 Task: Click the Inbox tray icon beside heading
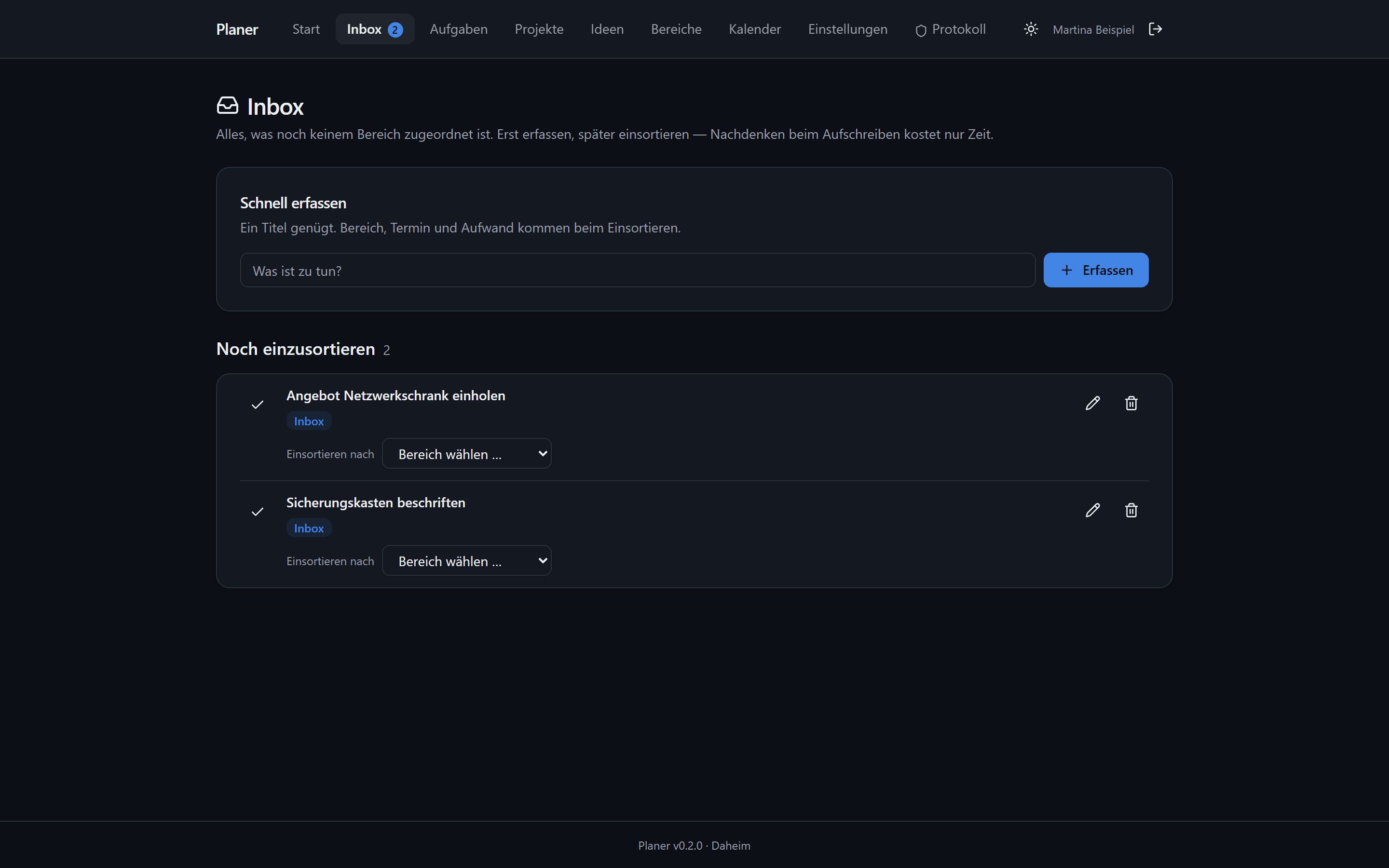point(228,106)
